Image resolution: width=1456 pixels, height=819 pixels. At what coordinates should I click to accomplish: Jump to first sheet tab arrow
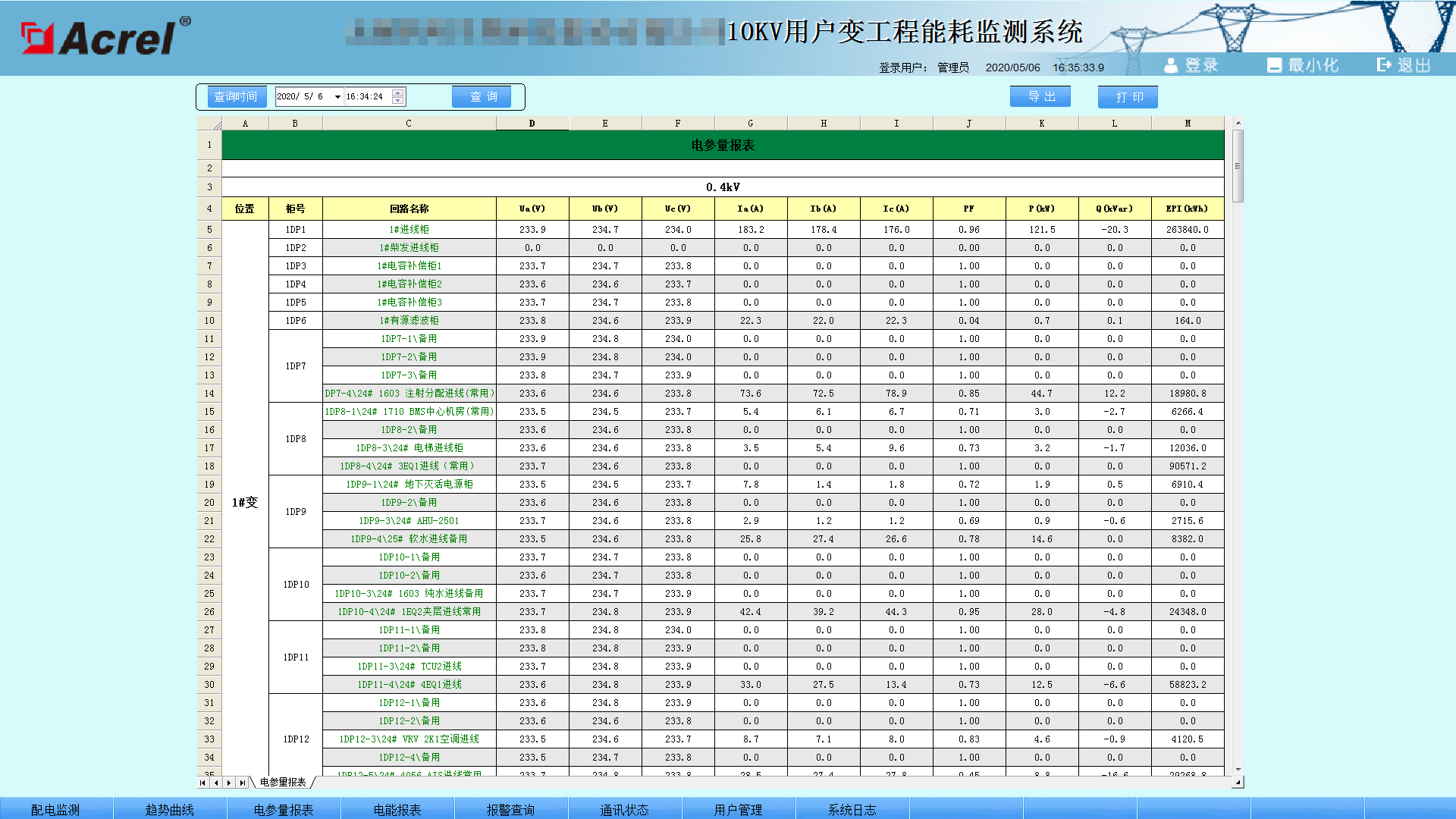(x=202, y=783)
